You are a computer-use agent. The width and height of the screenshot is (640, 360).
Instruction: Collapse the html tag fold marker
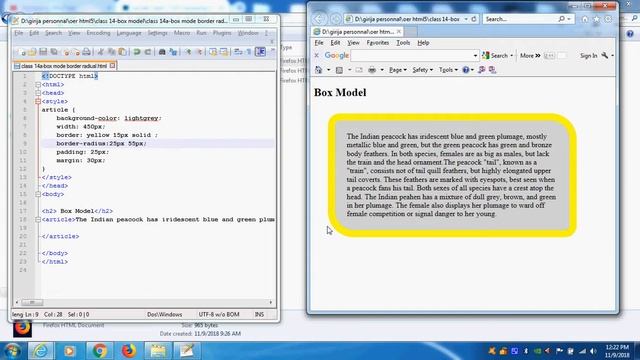(38, 84)
